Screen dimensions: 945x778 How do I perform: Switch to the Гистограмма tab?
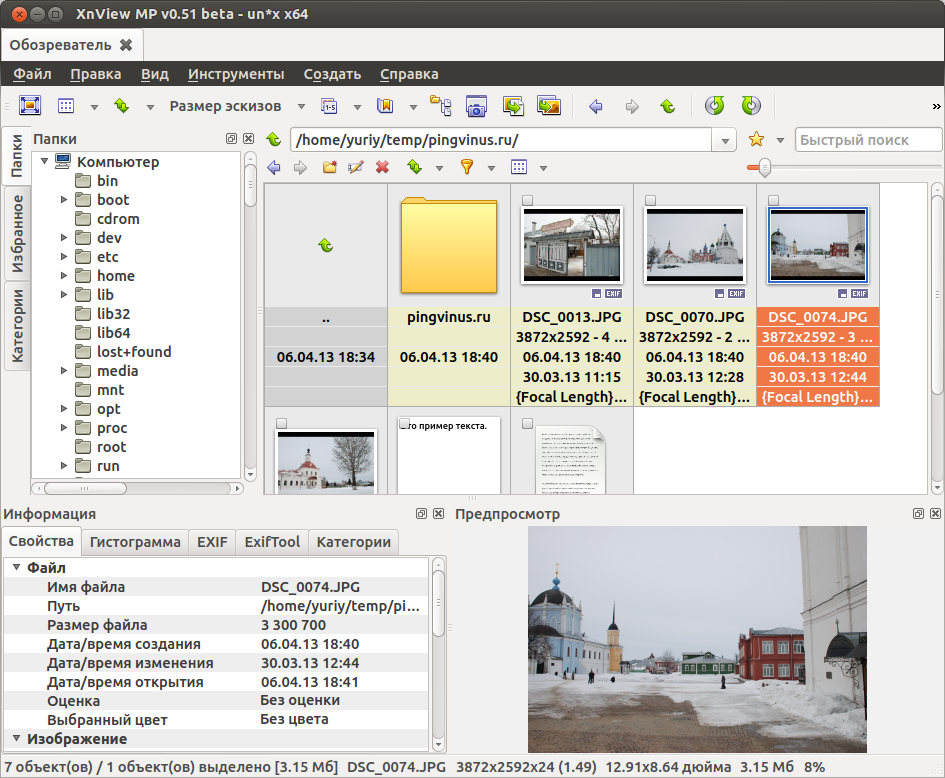pos(135,542)
